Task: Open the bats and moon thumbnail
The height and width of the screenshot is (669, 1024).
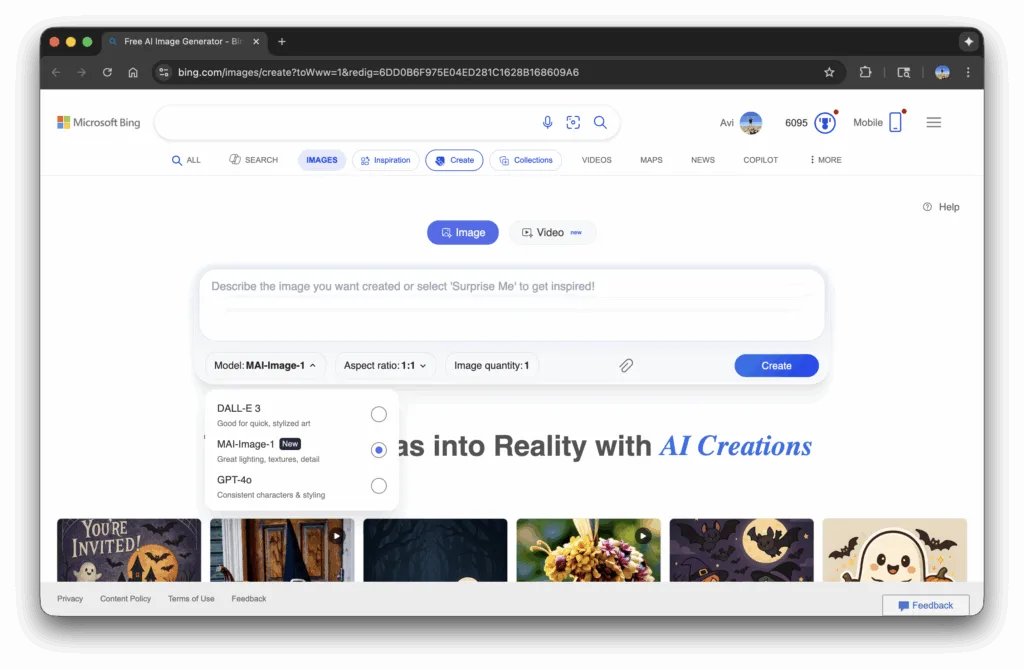Action: click(742, 550)
